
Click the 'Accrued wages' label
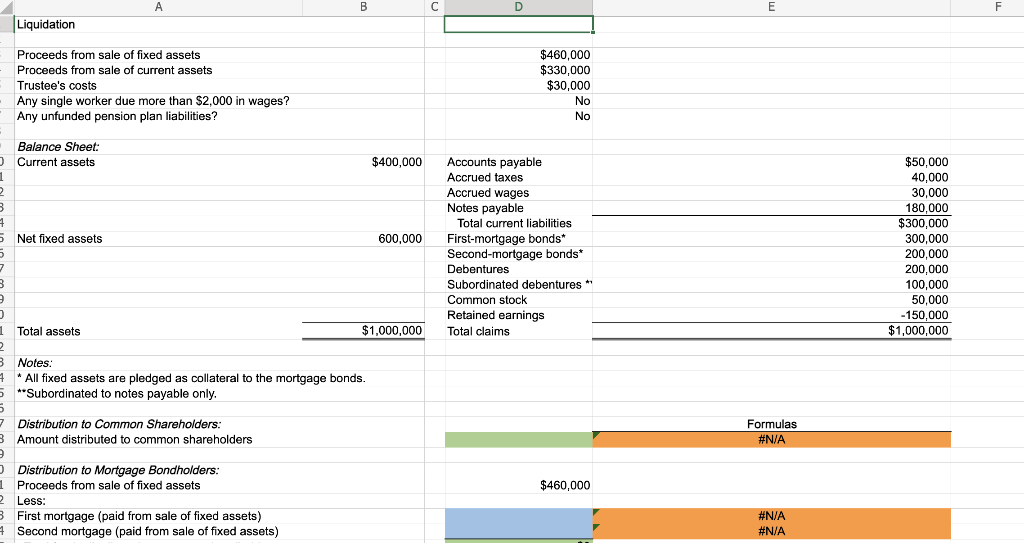[x=488, y=193]
